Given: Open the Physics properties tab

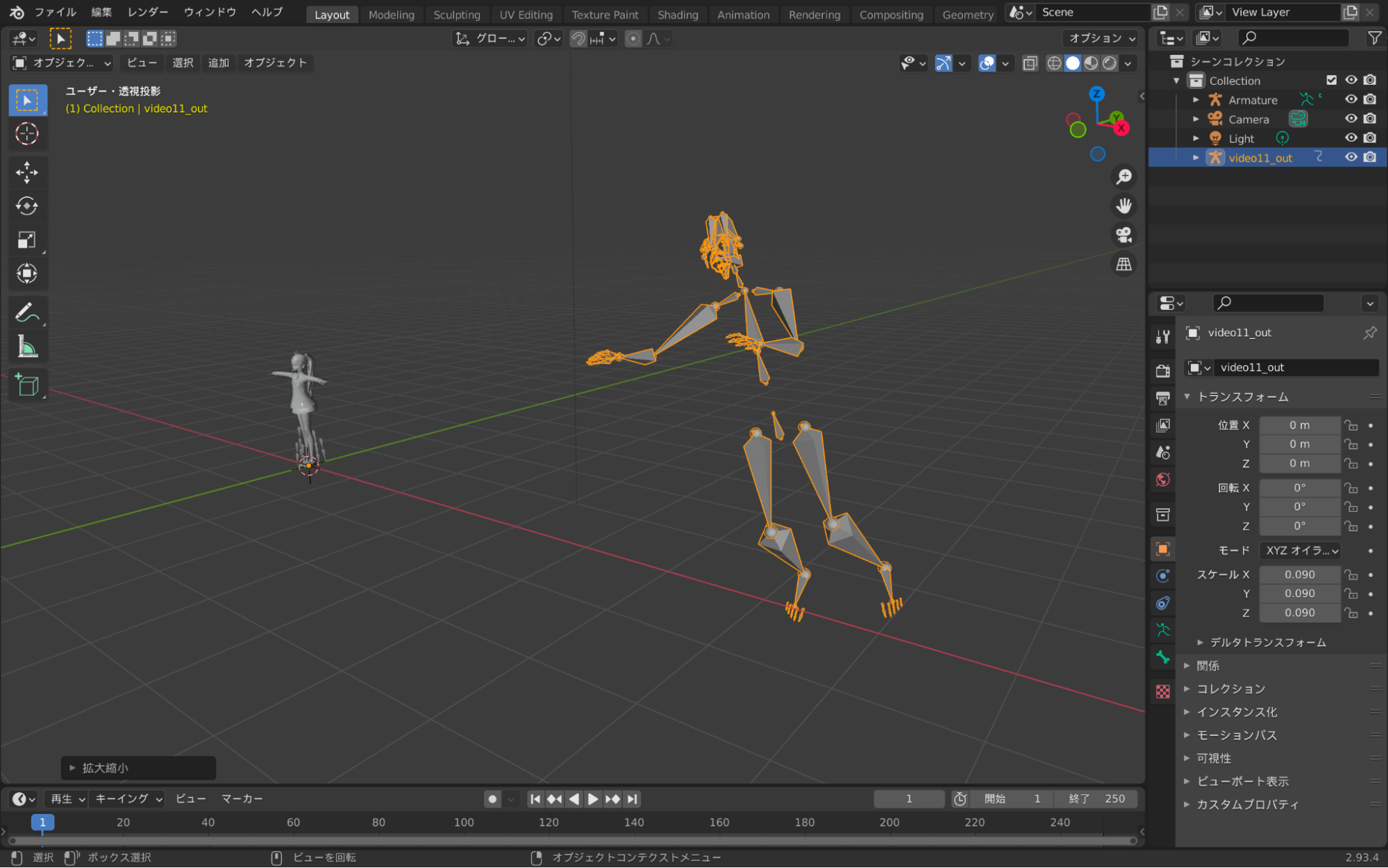Looking at the screenshot, I should 1163,576.
